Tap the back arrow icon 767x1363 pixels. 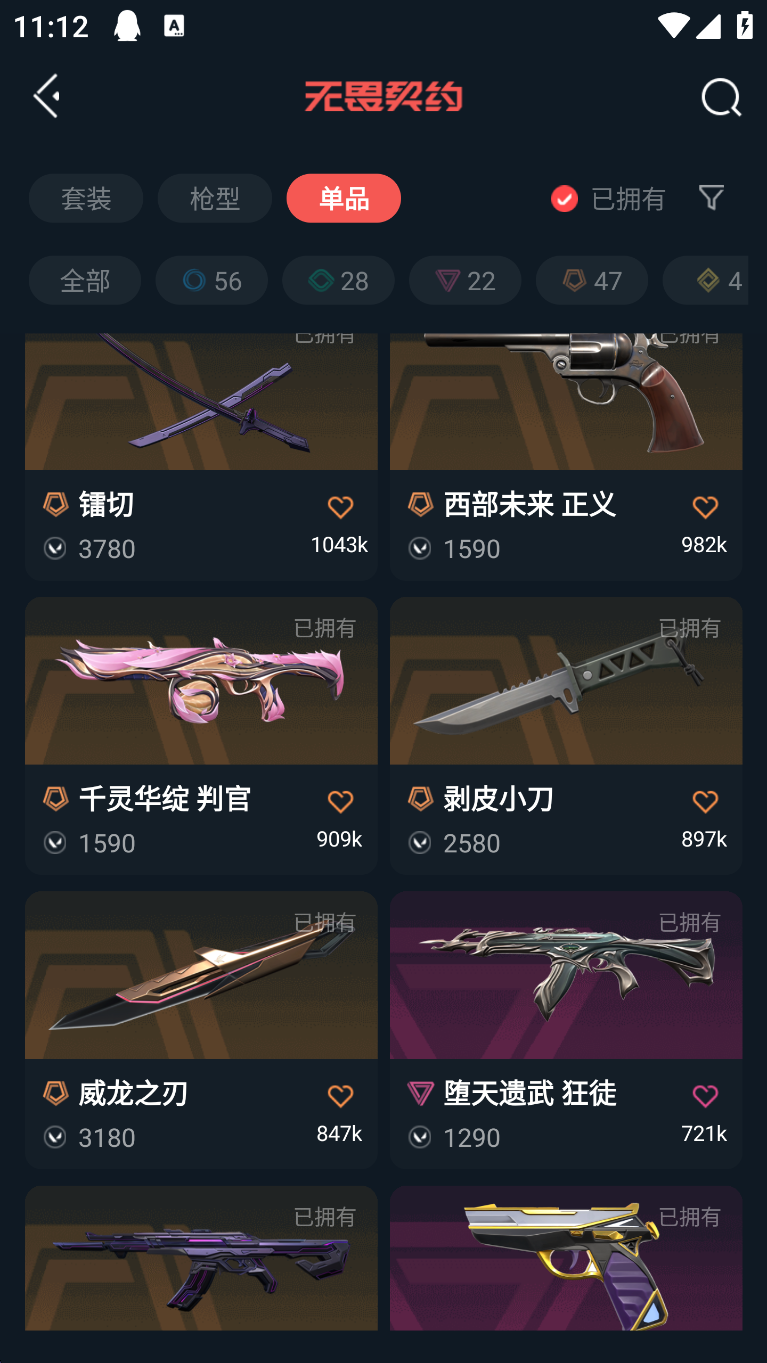pyautogui.click(x=47, y=96)
